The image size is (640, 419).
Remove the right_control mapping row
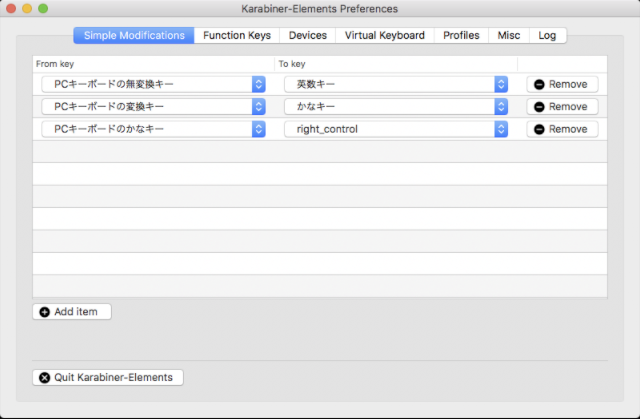(x=562, y=129)
